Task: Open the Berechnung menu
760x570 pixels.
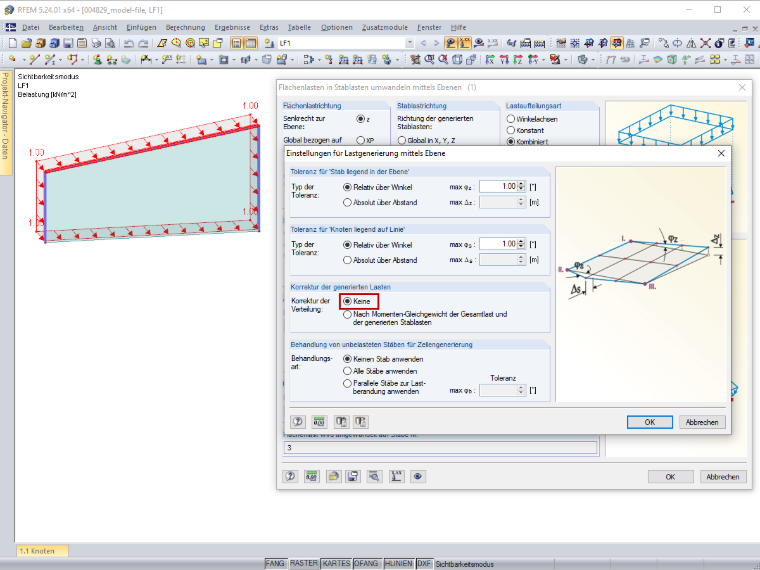Action: (185, 28)
